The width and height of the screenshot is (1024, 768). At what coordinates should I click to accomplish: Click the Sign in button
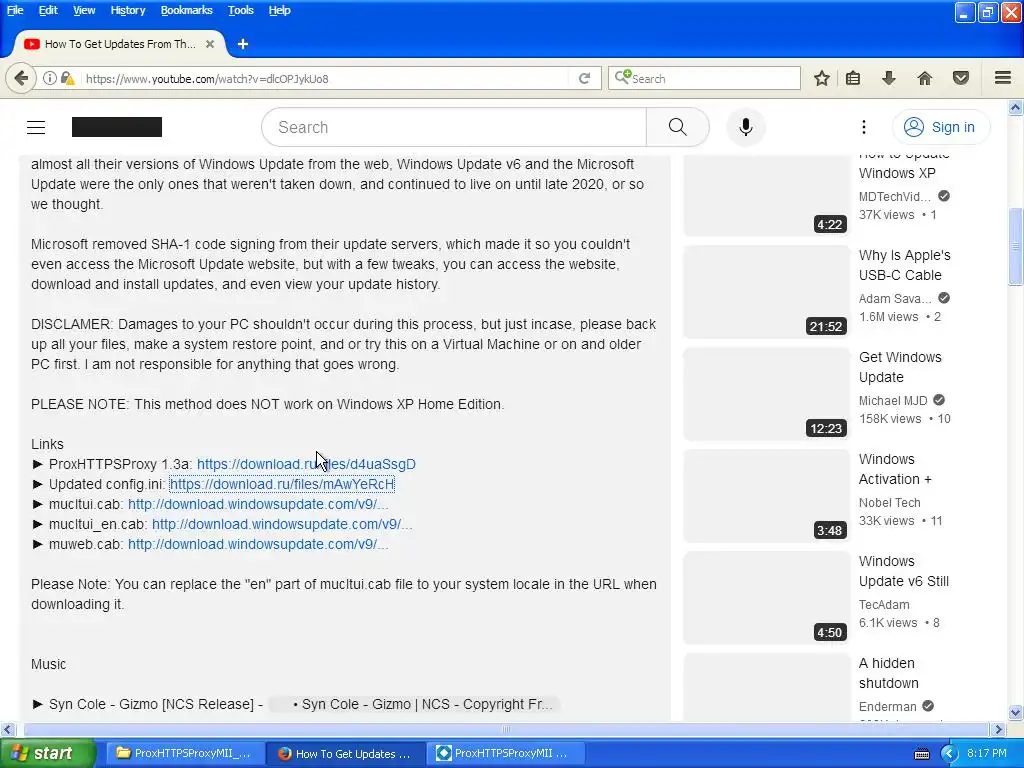[x=940, y=127]
